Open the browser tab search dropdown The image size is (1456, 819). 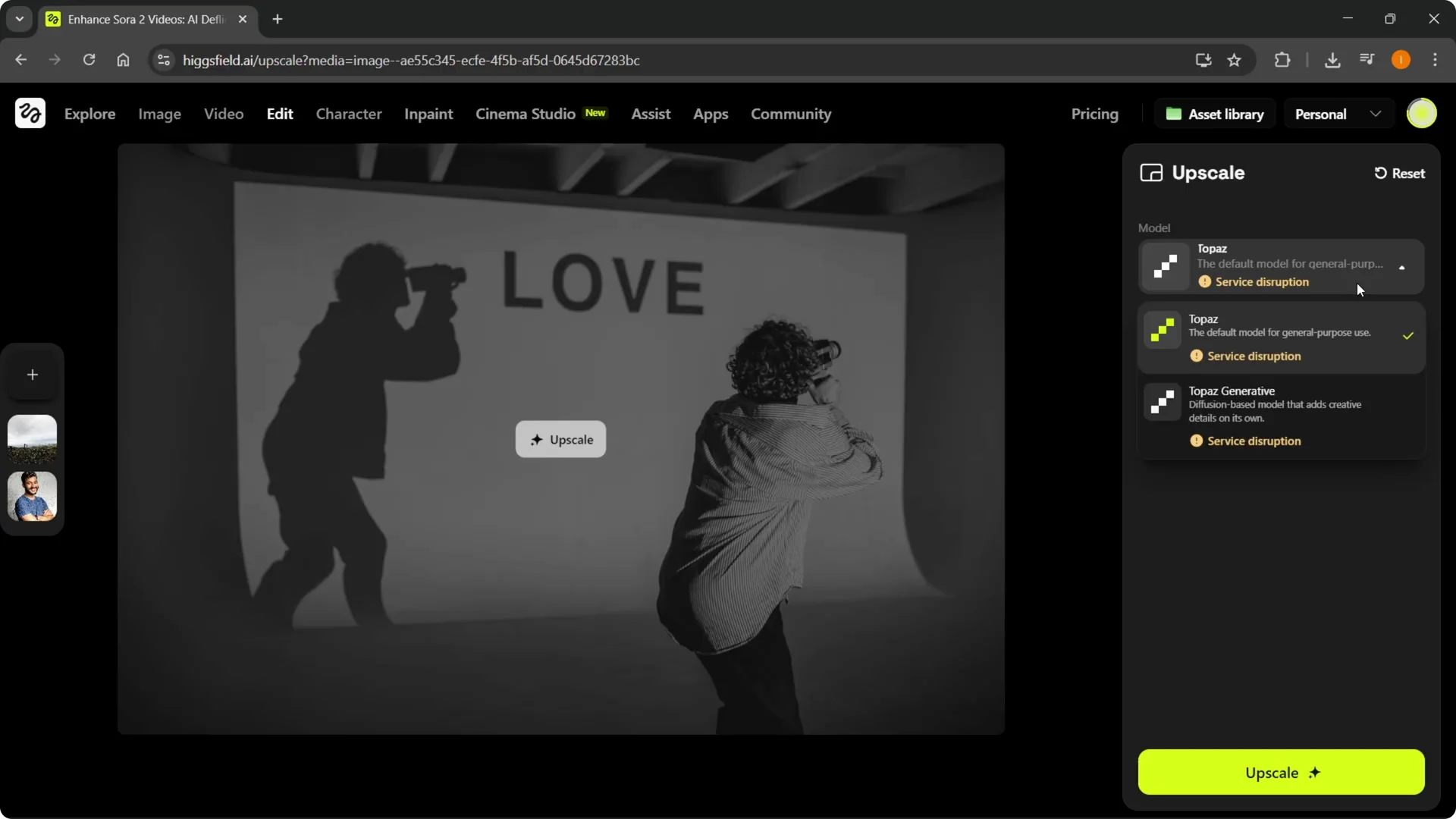pos(20,19)
